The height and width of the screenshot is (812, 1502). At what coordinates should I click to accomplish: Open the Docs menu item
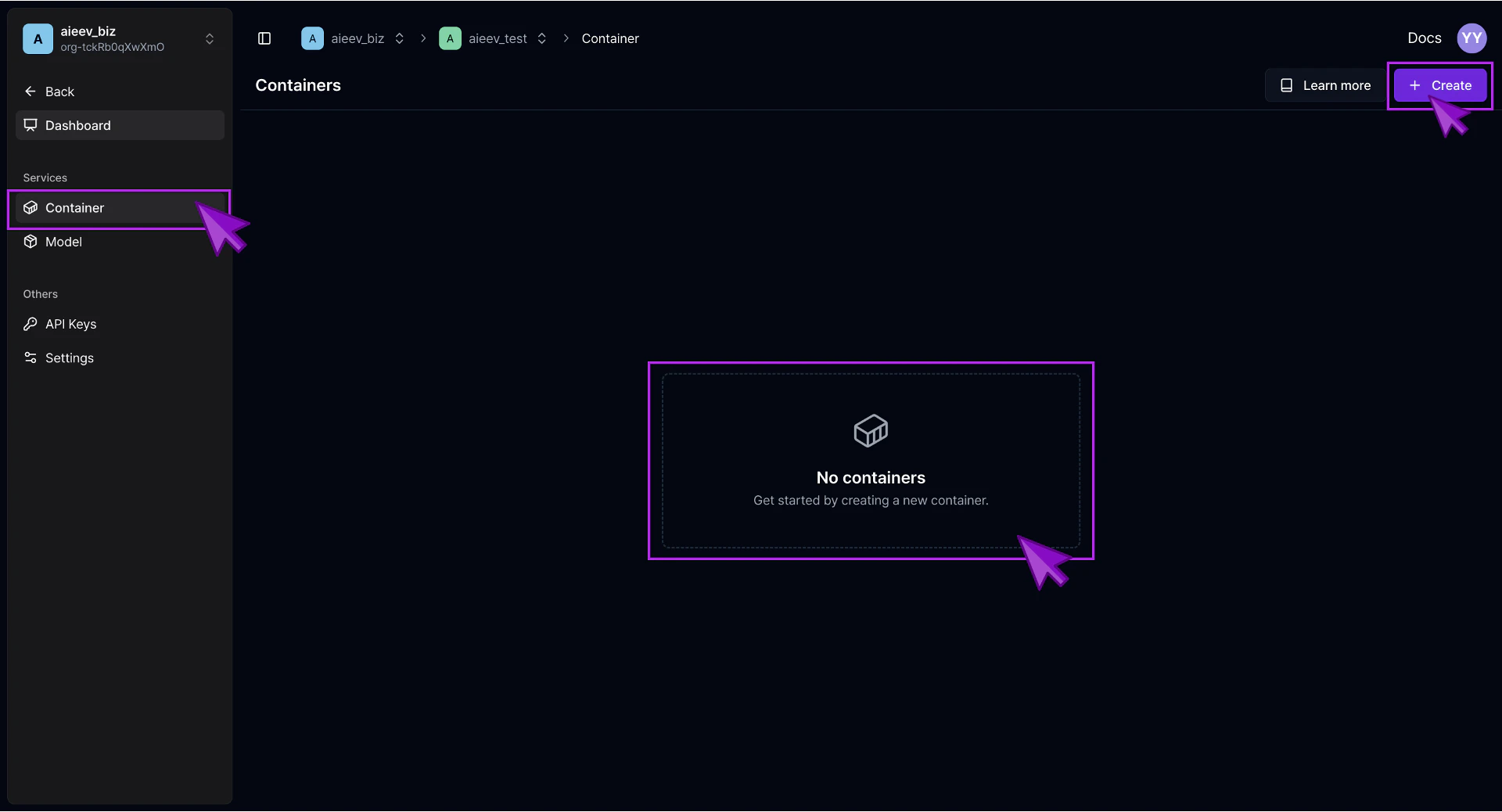click(x=1425, y=37)
